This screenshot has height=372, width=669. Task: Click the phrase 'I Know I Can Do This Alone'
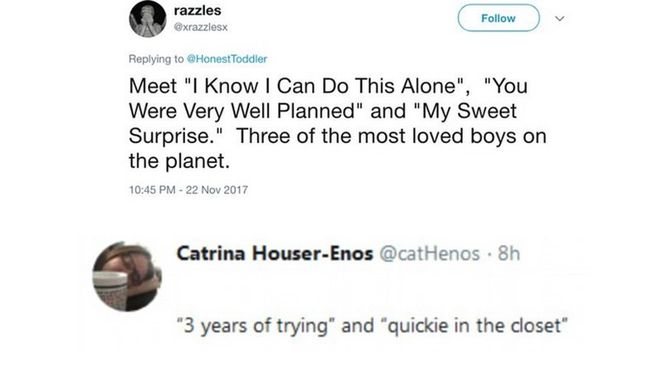click(327, 86)
